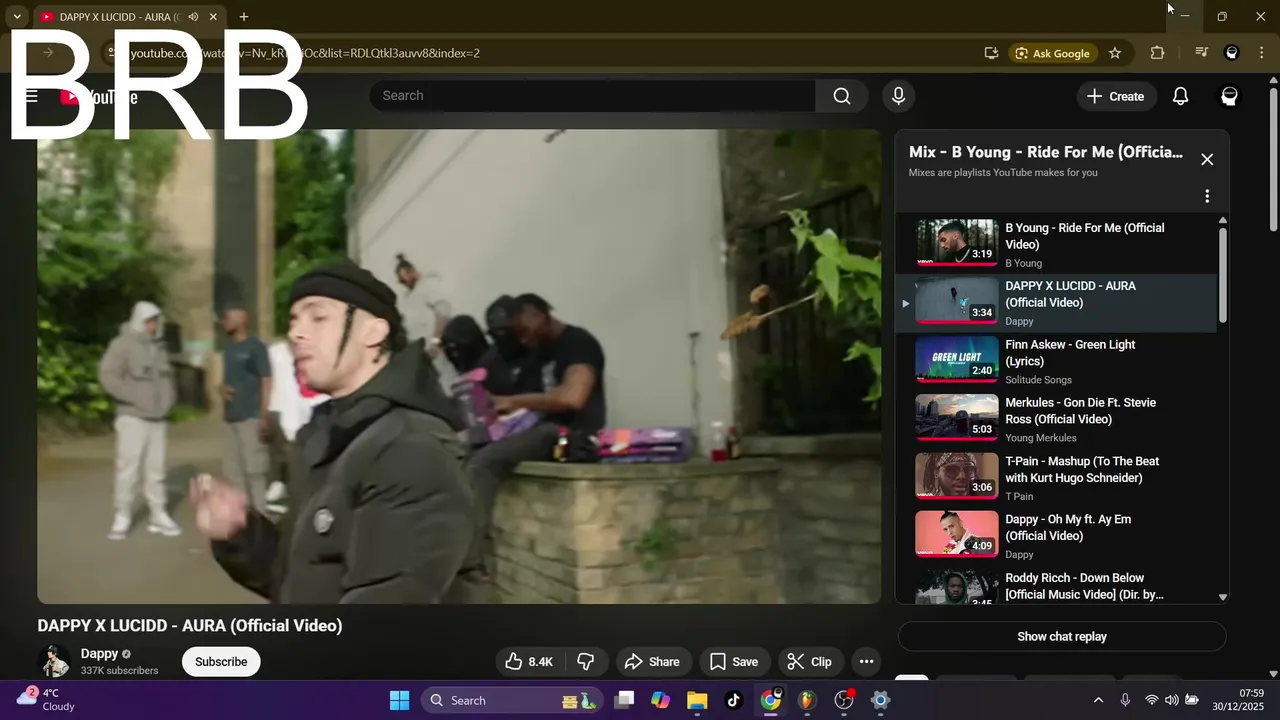
Task: Click the YouTube search magnifier button
Action: (x=842, y=96)
